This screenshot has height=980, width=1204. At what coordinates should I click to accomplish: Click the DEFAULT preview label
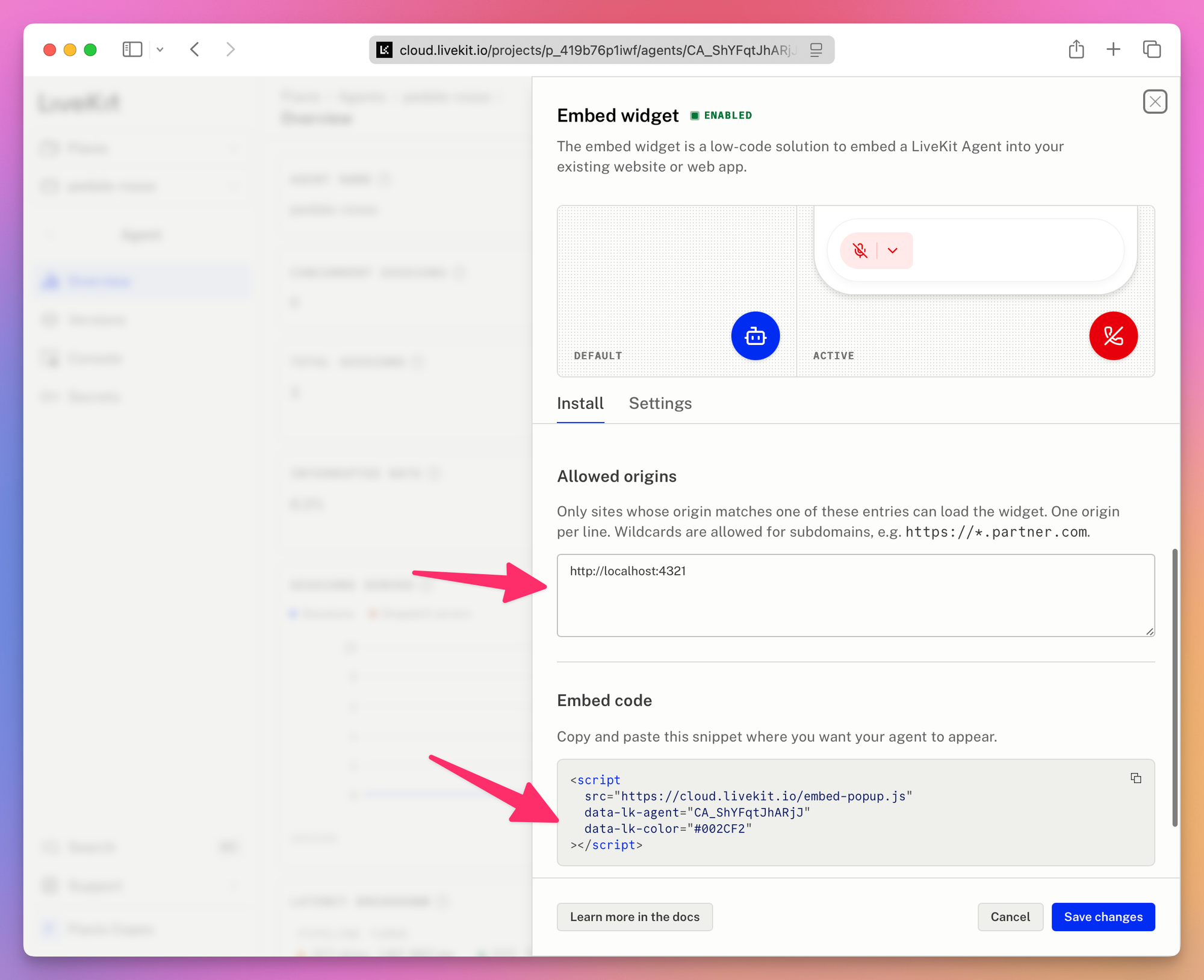coord(597,355)
